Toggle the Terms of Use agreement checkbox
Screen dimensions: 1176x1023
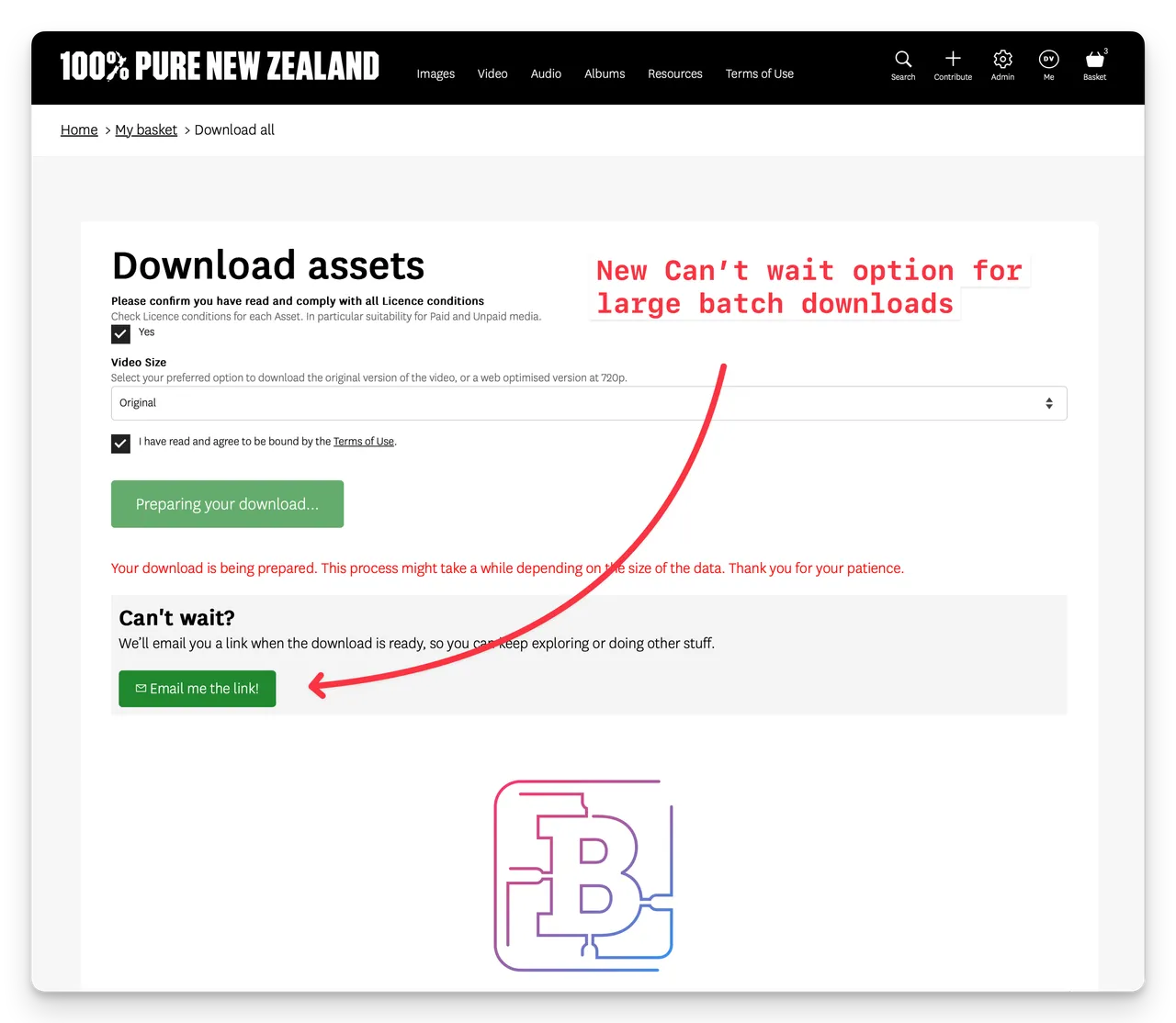[120, 444]
